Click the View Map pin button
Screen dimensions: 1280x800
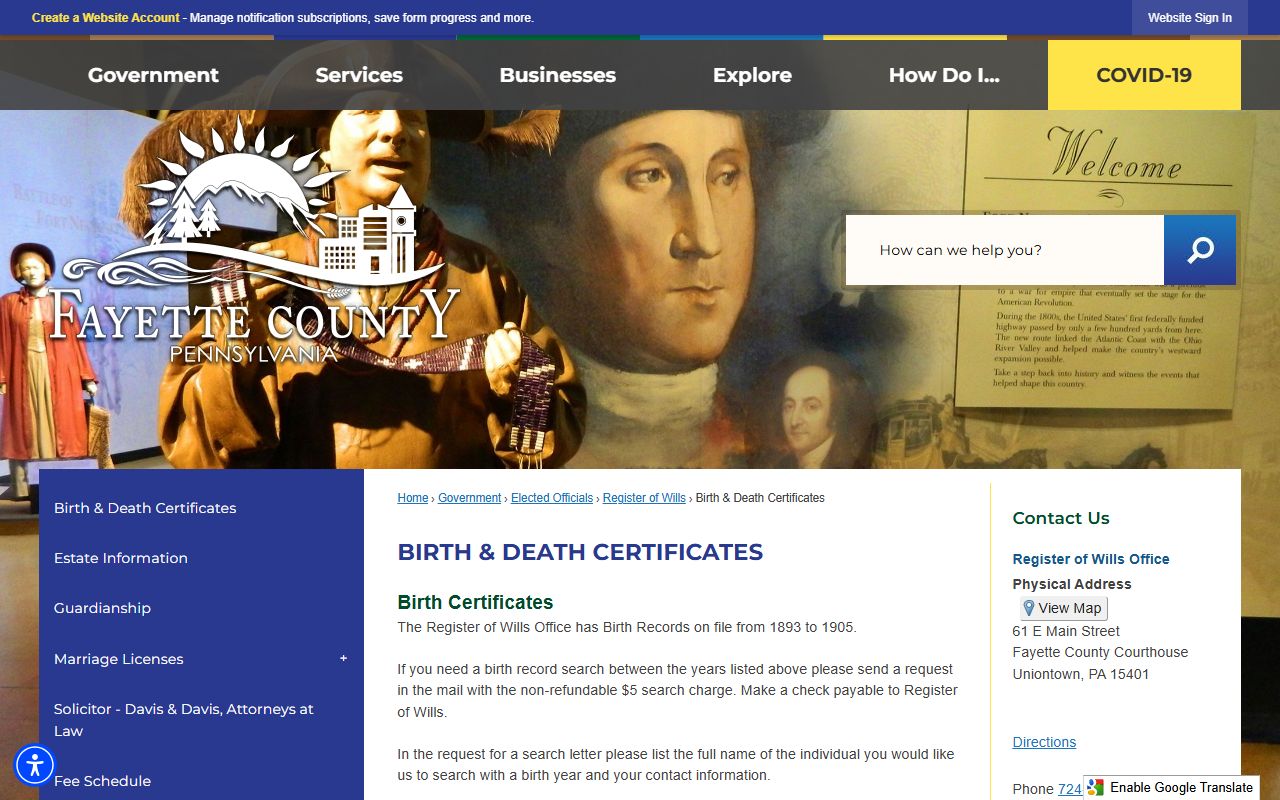click(1063, 608)
